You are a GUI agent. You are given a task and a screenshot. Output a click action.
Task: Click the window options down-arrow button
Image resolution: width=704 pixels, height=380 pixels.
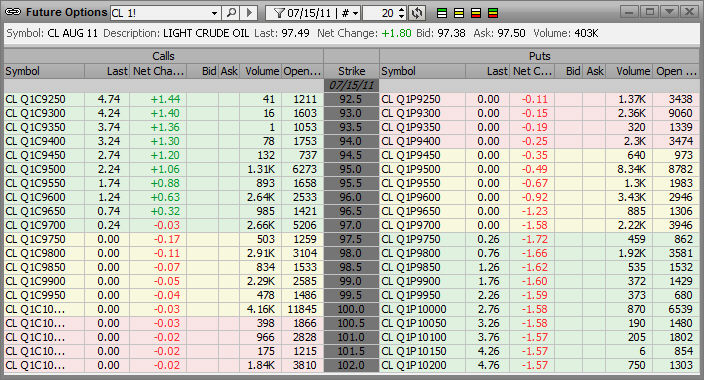[669, 12]
